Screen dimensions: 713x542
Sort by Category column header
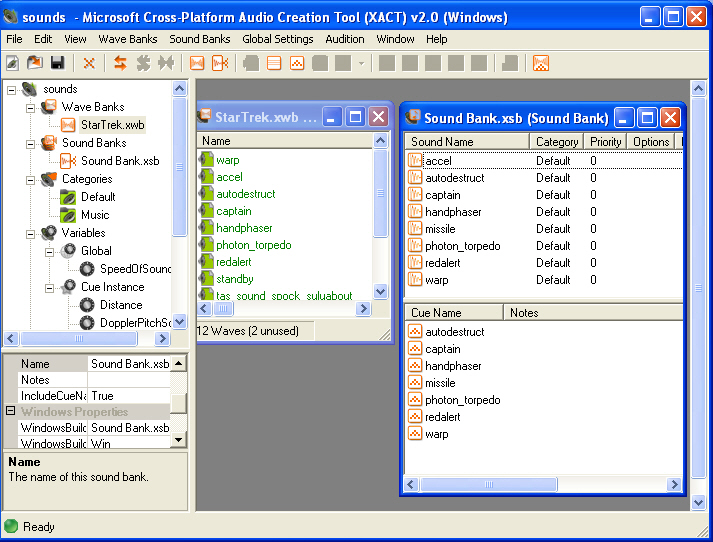[x=557, y=142]
